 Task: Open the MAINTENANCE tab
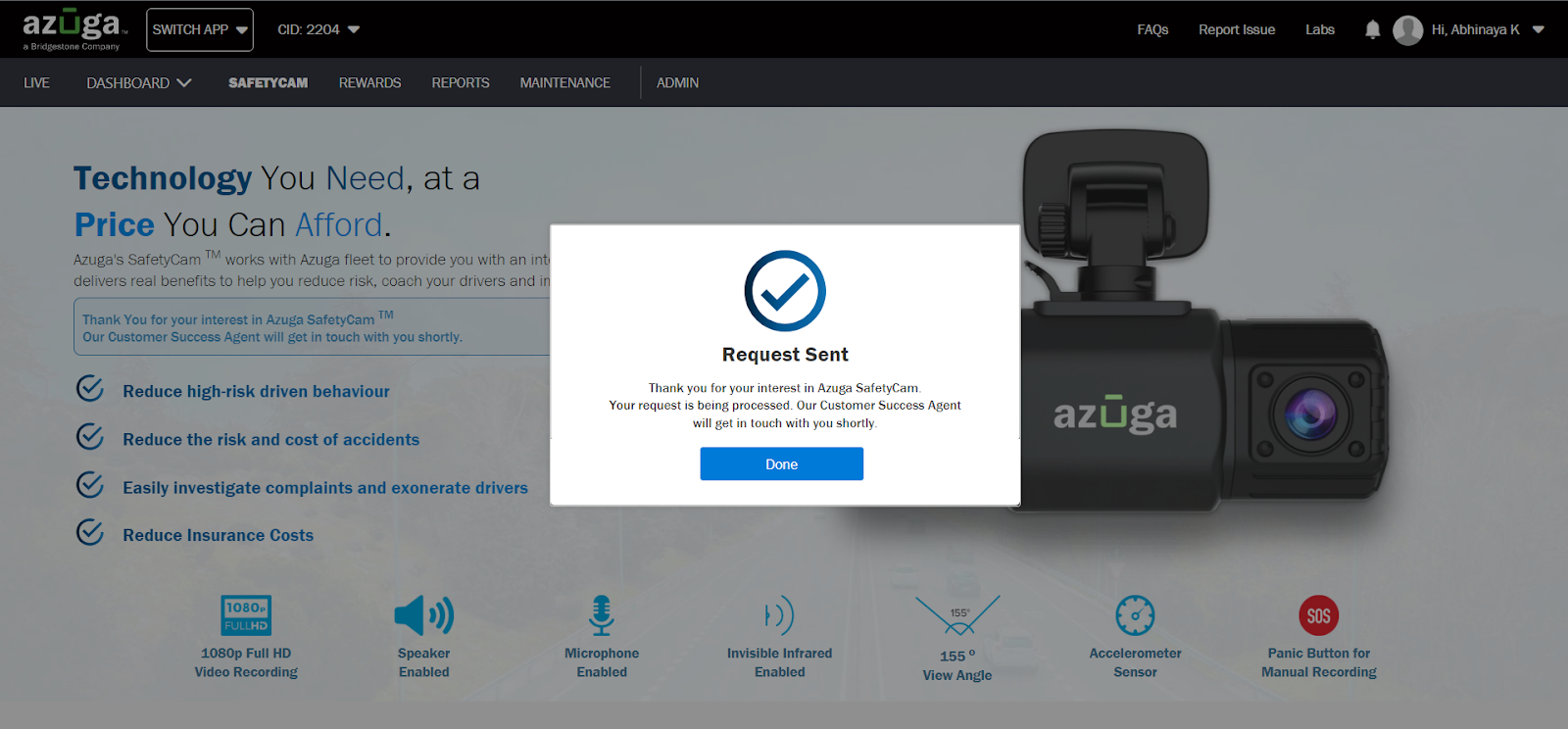point(564,83)
